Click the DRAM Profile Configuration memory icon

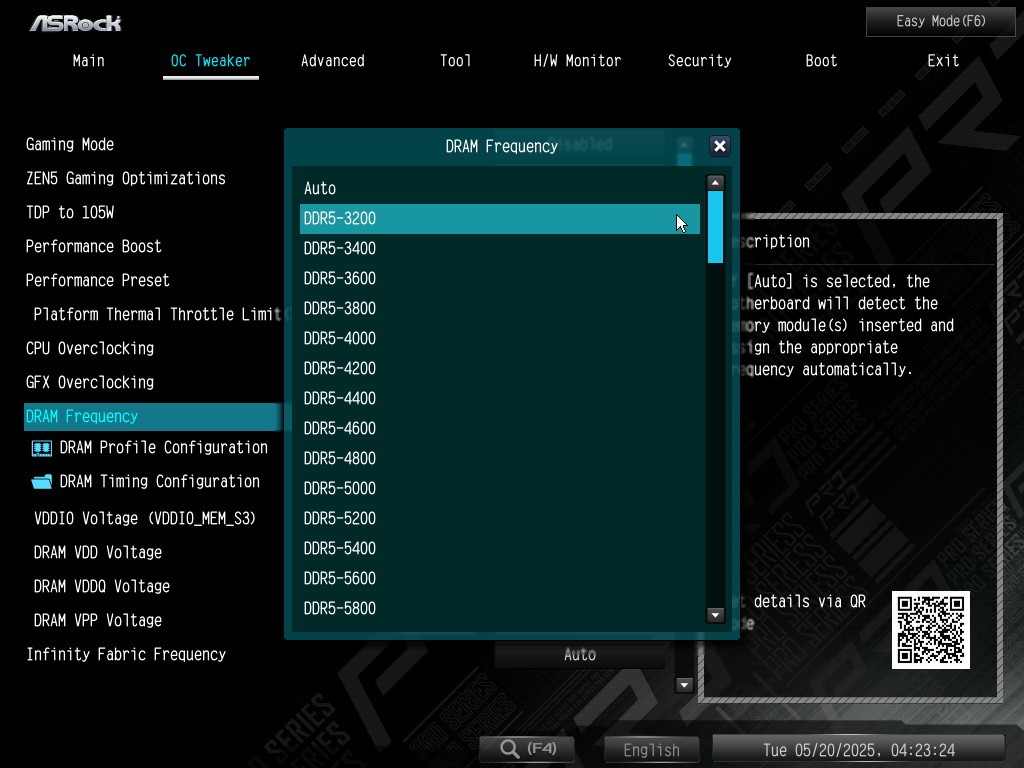[x=42, y=448]
